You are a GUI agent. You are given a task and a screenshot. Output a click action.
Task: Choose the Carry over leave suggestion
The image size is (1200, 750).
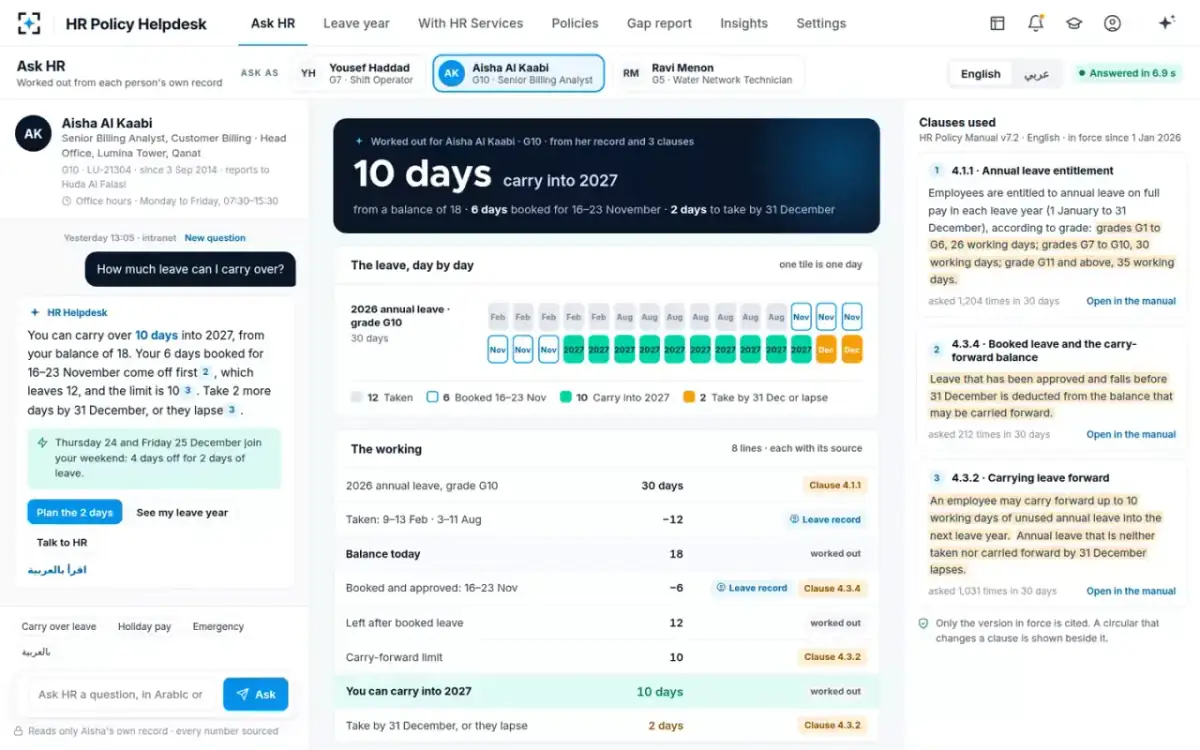click(59, 627)
